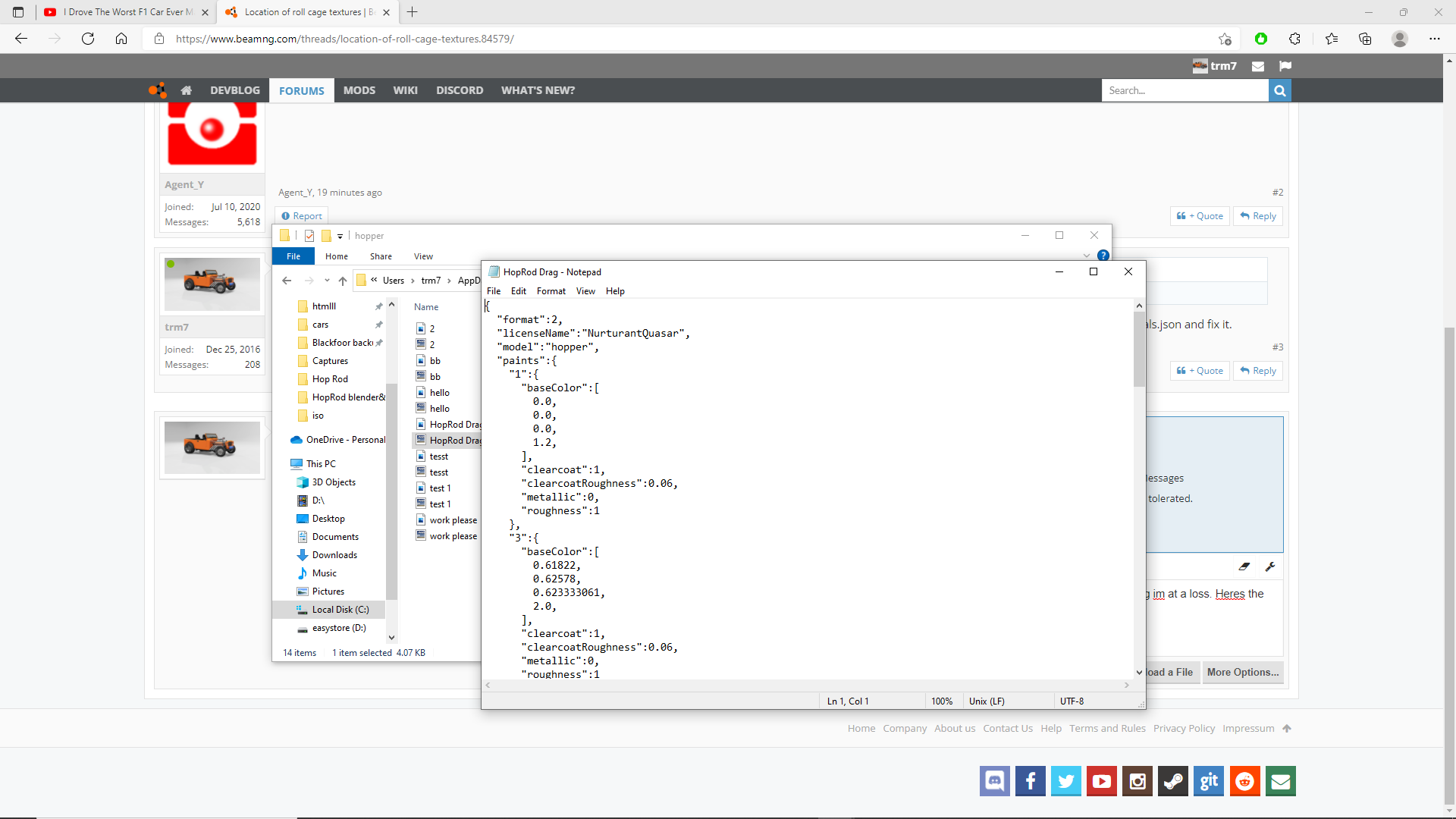Go back in the browser

pyautogui.click(x=21, y=39)
